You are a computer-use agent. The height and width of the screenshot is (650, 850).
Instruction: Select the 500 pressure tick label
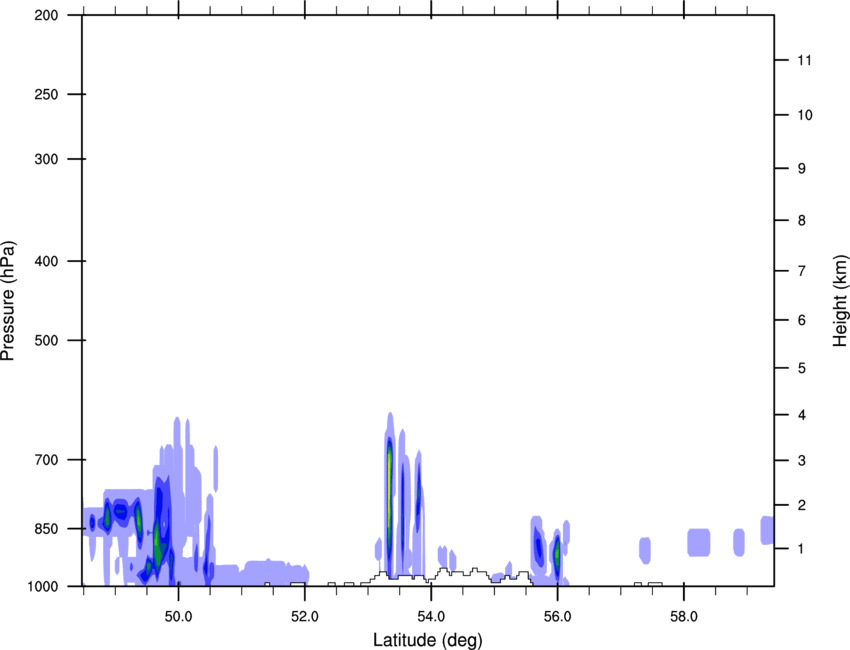pyautogui.click(x=46, y=340)
